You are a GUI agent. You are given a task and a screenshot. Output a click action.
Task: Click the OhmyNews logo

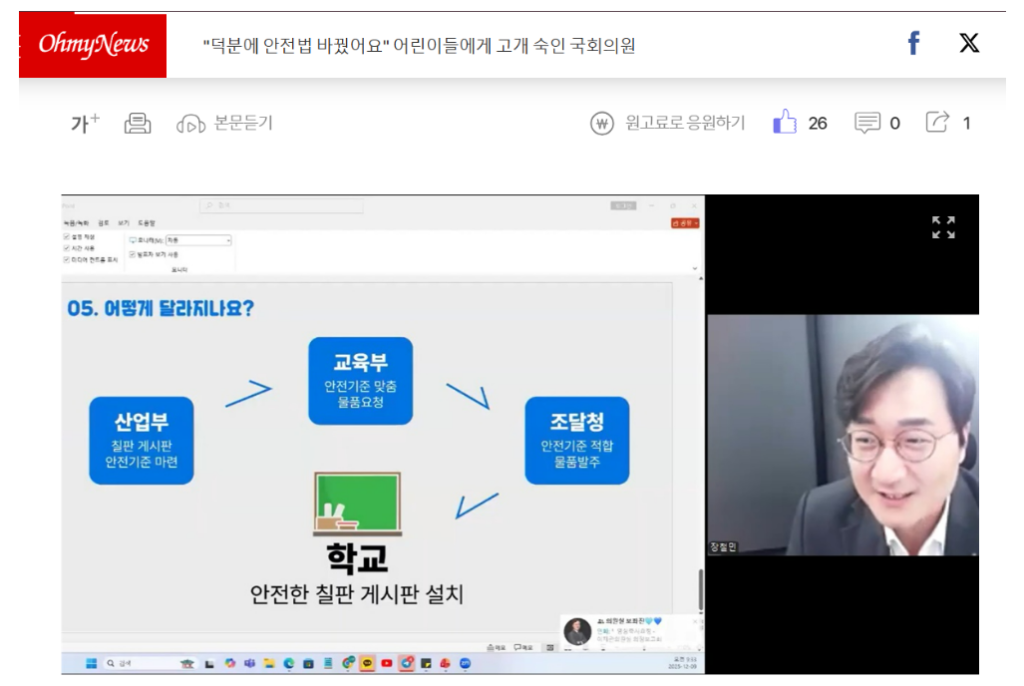[x=93, y=44]
